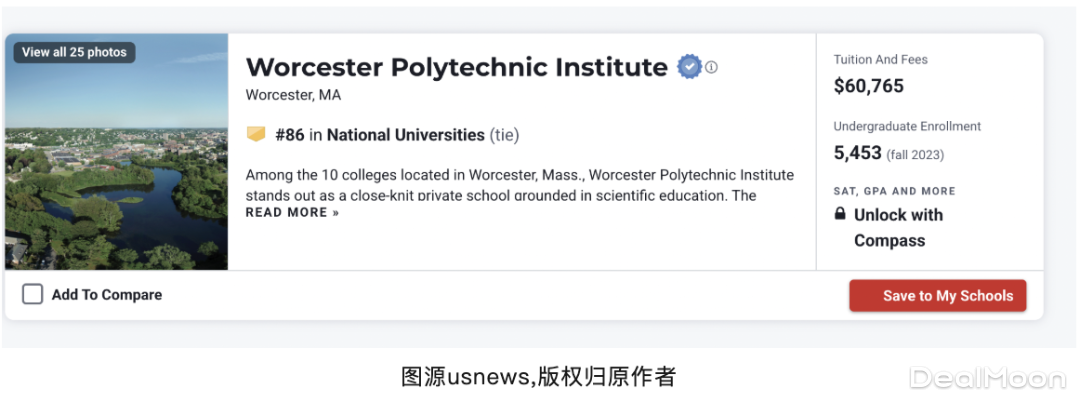Click the Worcester, MA location text
Image resolution: width=1080 pixels, height=402 pixels.
(293, 95)
